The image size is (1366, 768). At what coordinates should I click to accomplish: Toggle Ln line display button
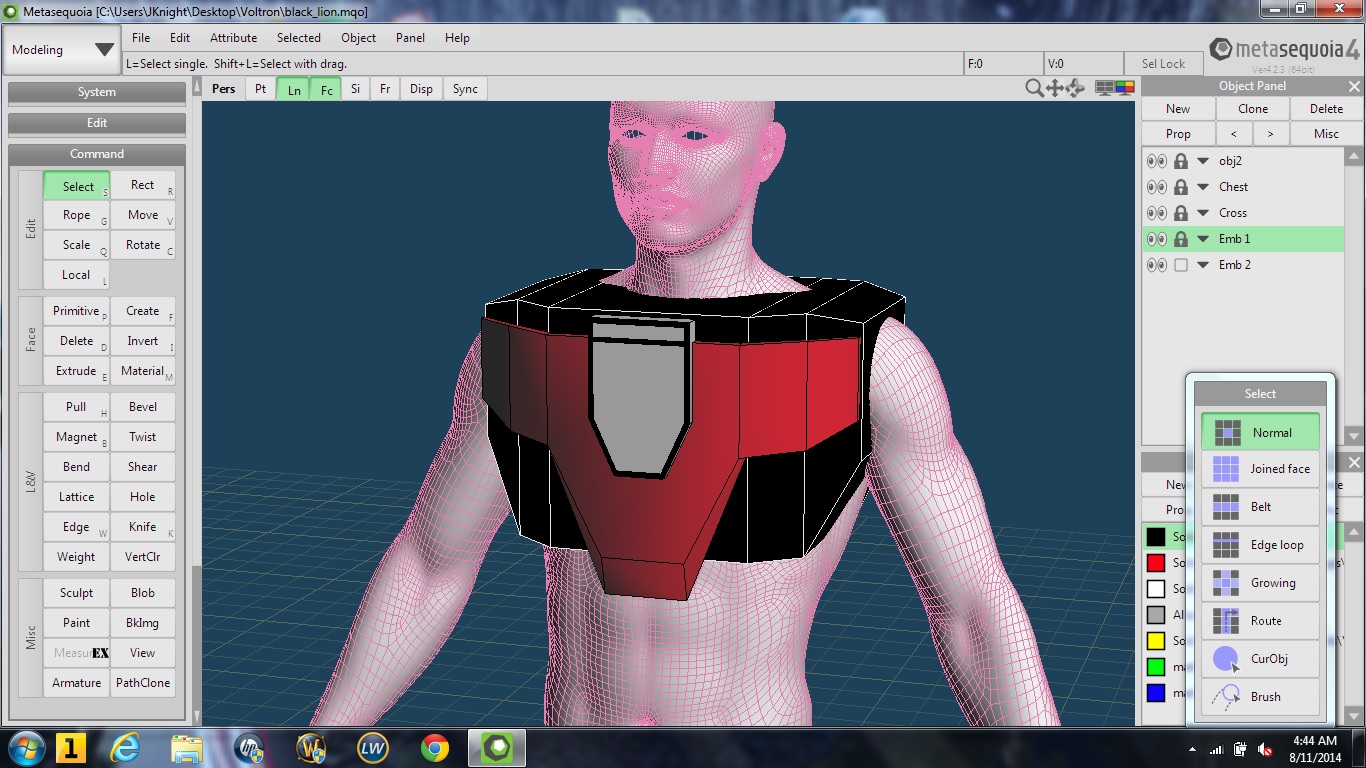[x=293, y=89]
